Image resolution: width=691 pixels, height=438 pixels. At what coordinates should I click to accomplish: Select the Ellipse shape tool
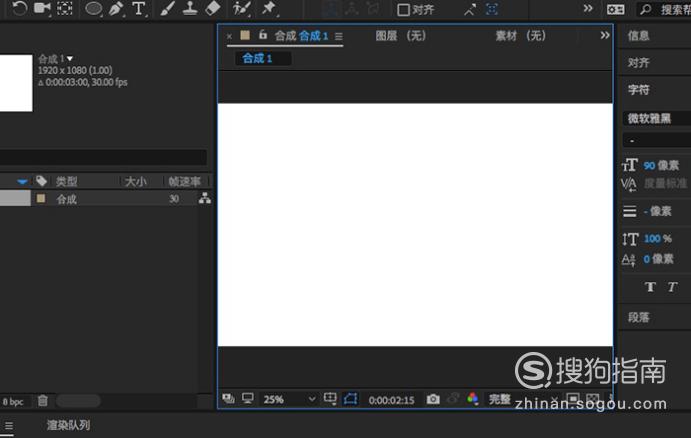tap(93, 8)
